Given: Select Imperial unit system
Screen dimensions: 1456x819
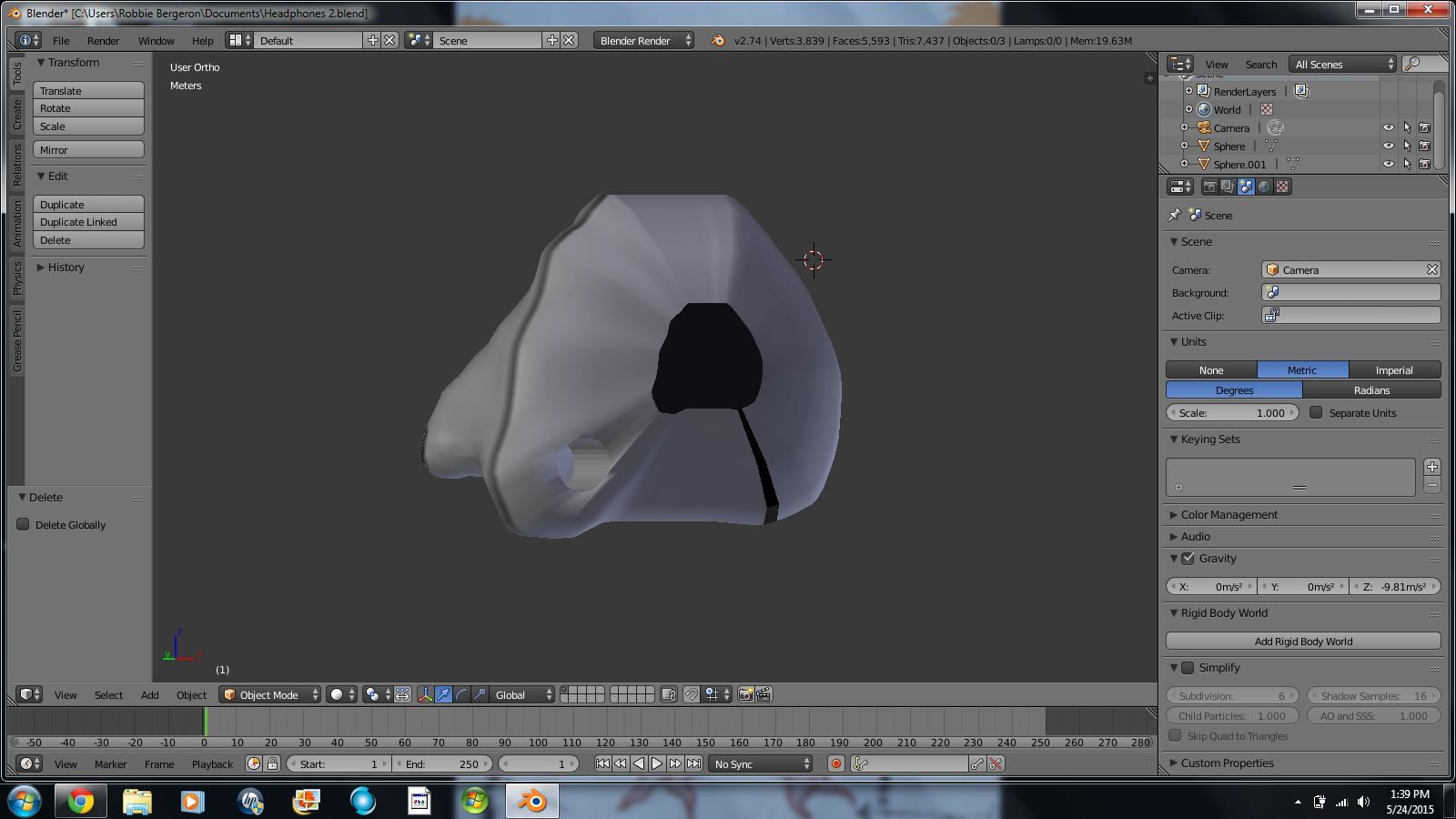Looking at the screenshot, I should click(x=1394, y=369).
